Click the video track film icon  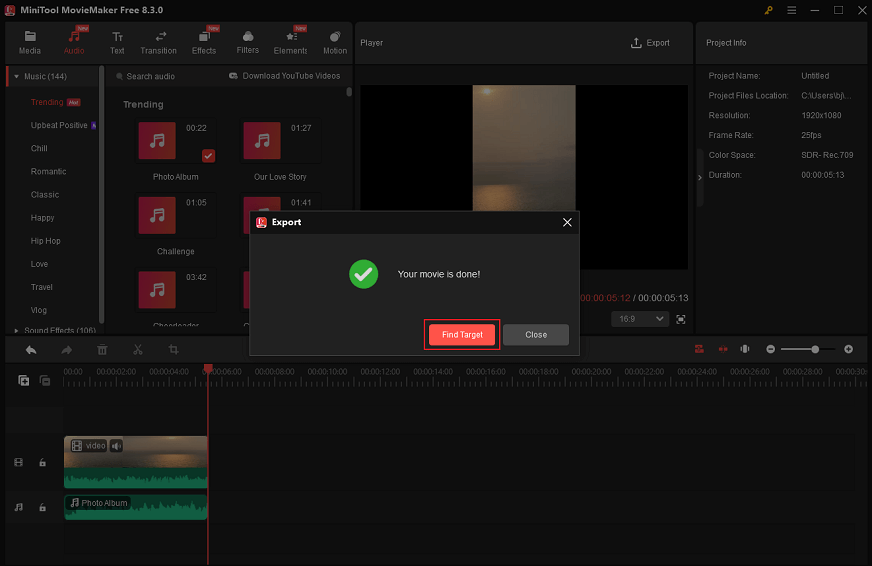pyautogui.click(x=18, y=462)
